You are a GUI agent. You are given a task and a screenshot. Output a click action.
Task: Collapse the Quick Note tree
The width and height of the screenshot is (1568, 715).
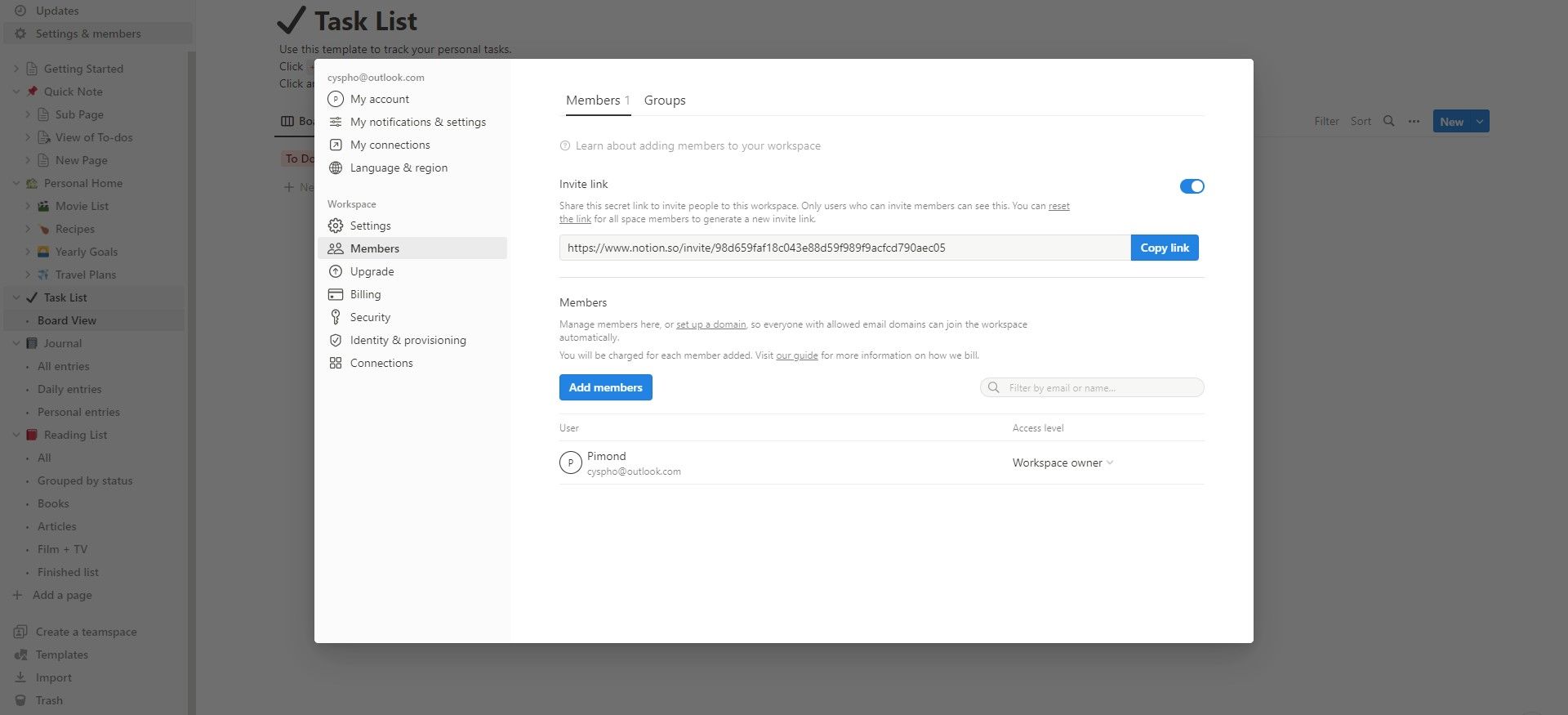tap(16, 92)
